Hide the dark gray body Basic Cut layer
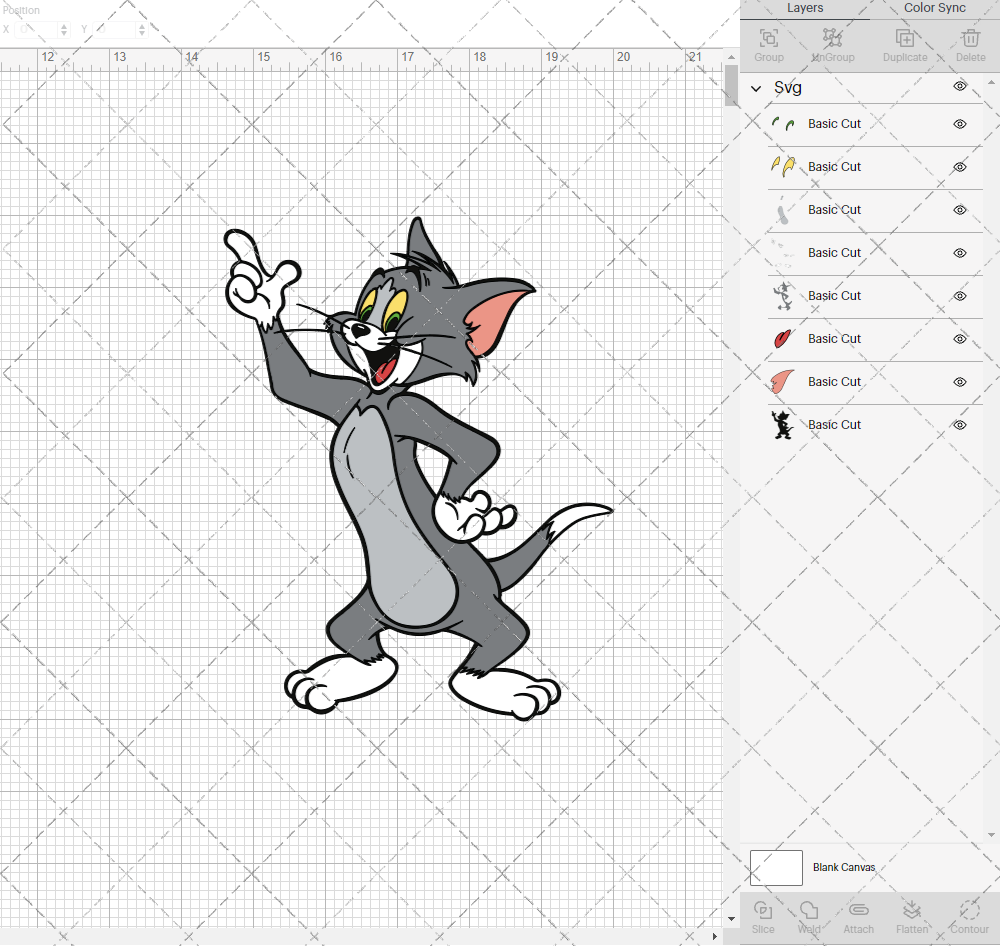Screen dimensions: 1000x946 [x=960, y=296]
